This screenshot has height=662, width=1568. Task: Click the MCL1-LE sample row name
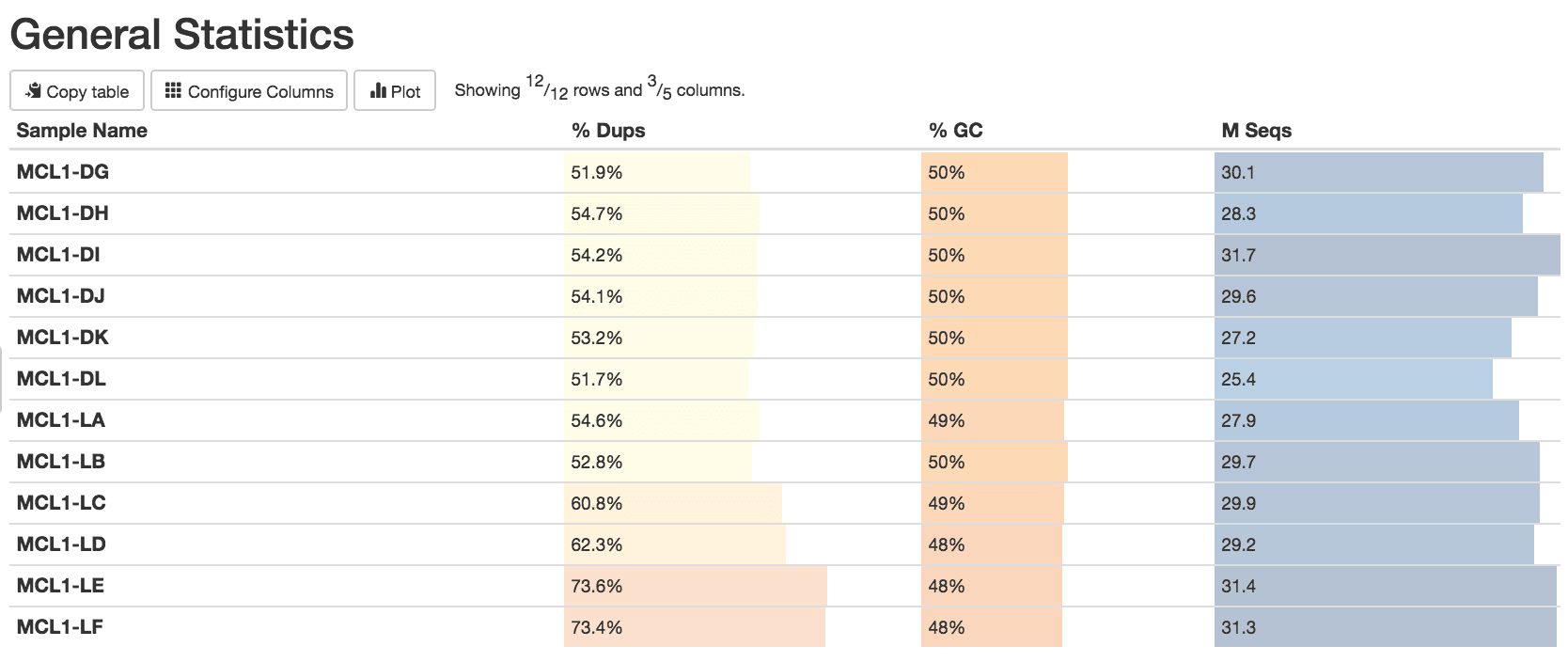(61, 586)
